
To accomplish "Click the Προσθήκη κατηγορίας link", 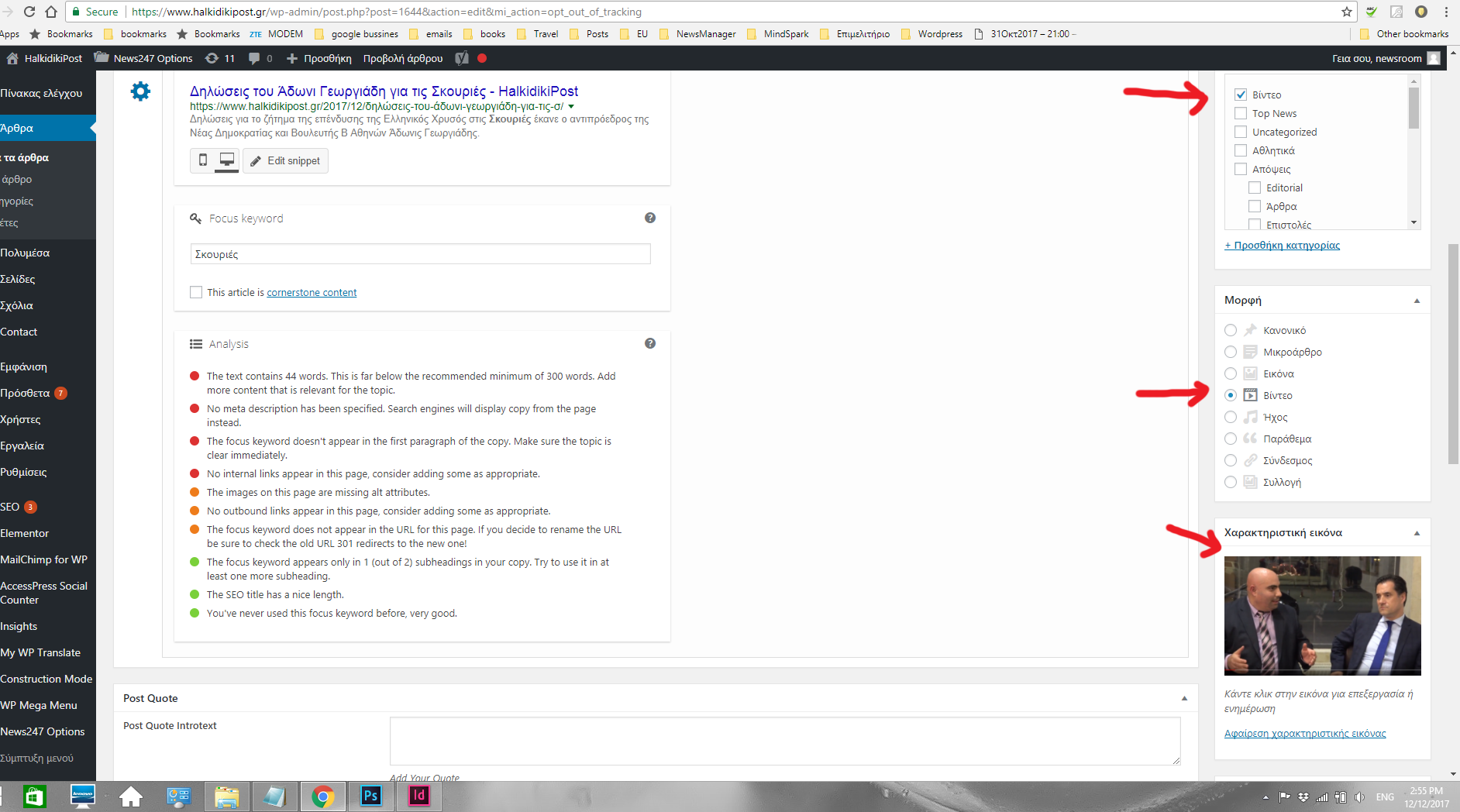I will point(1282,245).
